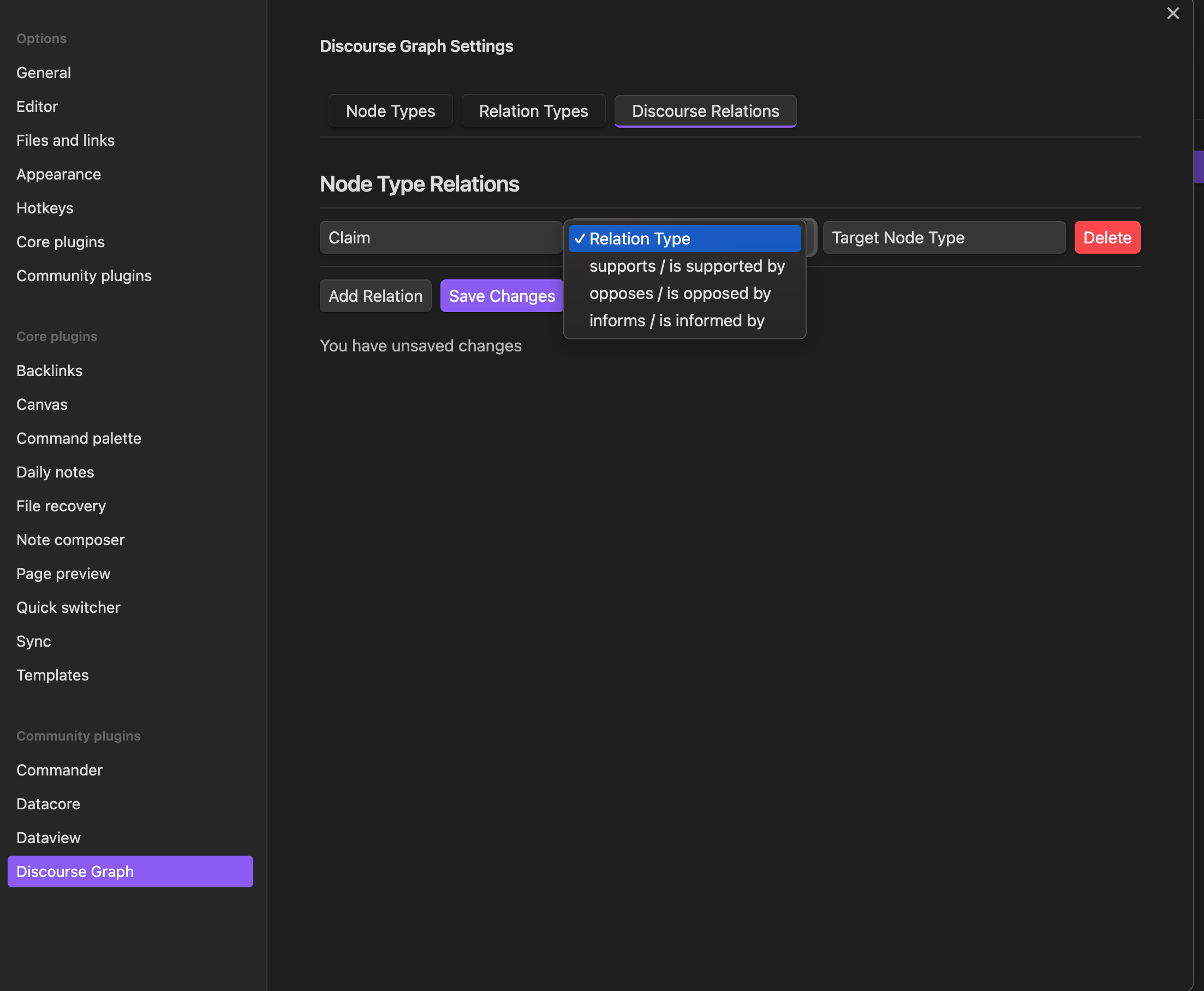Open the Hotkeys settings section
Screen dimensions: 1204x991
[45, 208]
